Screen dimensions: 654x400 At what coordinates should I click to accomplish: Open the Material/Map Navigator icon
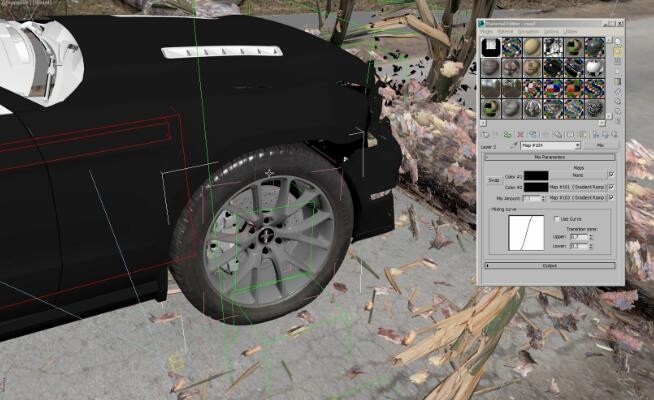pos(618,120)
